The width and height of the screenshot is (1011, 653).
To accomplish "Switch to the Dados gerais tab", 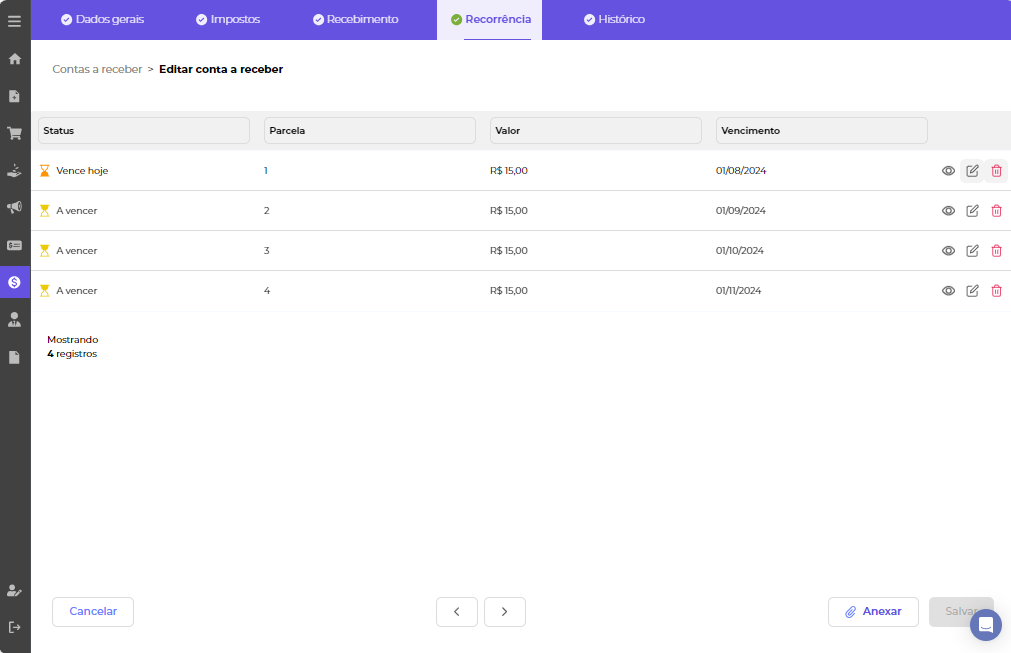I will pos(102,20).
